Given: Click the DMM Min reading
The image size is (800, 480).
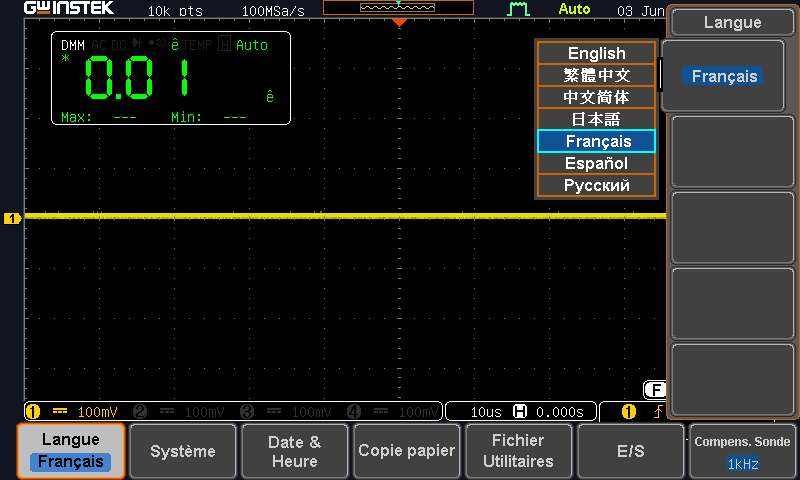Looking at the screenshot, I should (209, 118).
